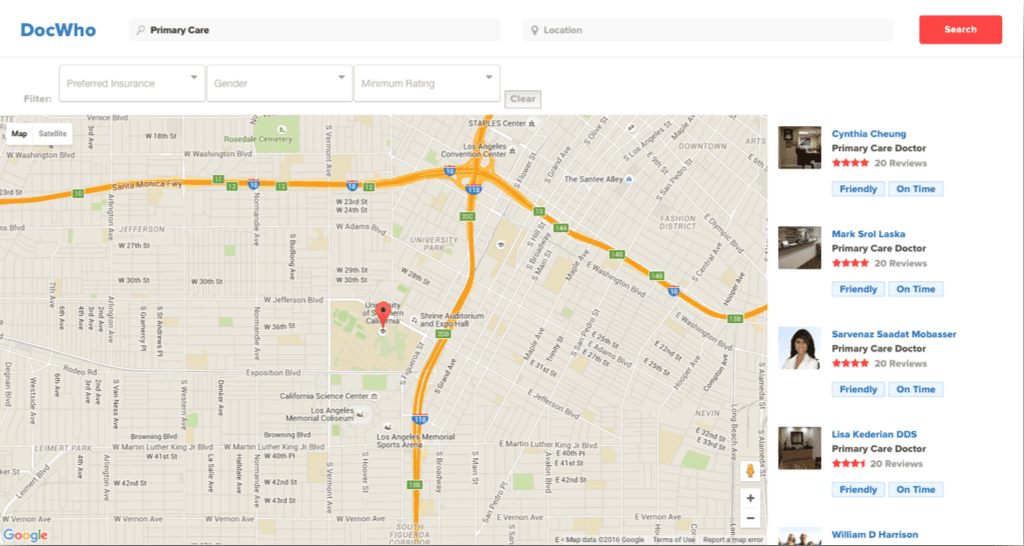This screenshot has width=1024, height=546.
Task: Click the 20 Reviews text for Cynthia Cheung
Action: tap(901, 163)
